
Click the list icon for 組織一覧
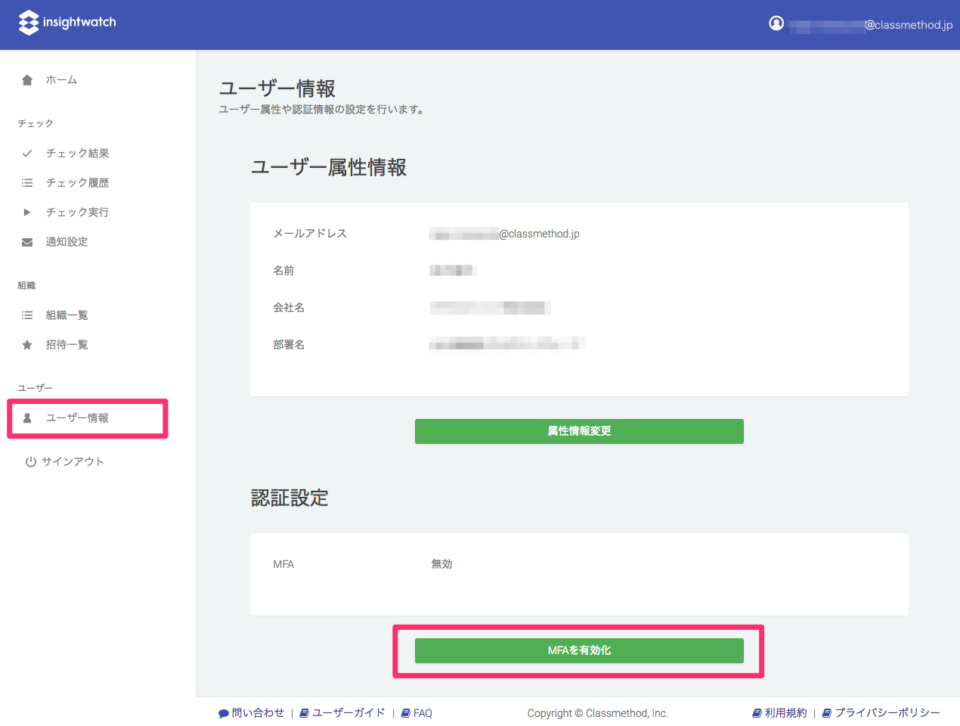point(27,316)
